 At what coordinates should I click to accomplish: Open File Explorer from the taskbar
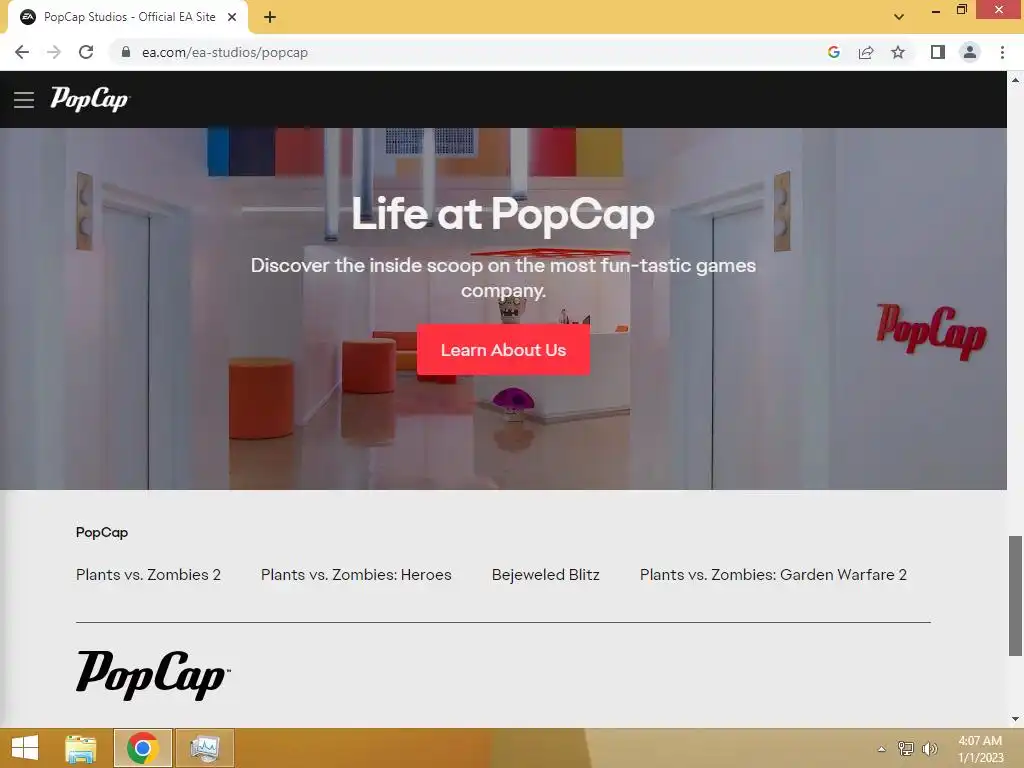coord(81,748)
